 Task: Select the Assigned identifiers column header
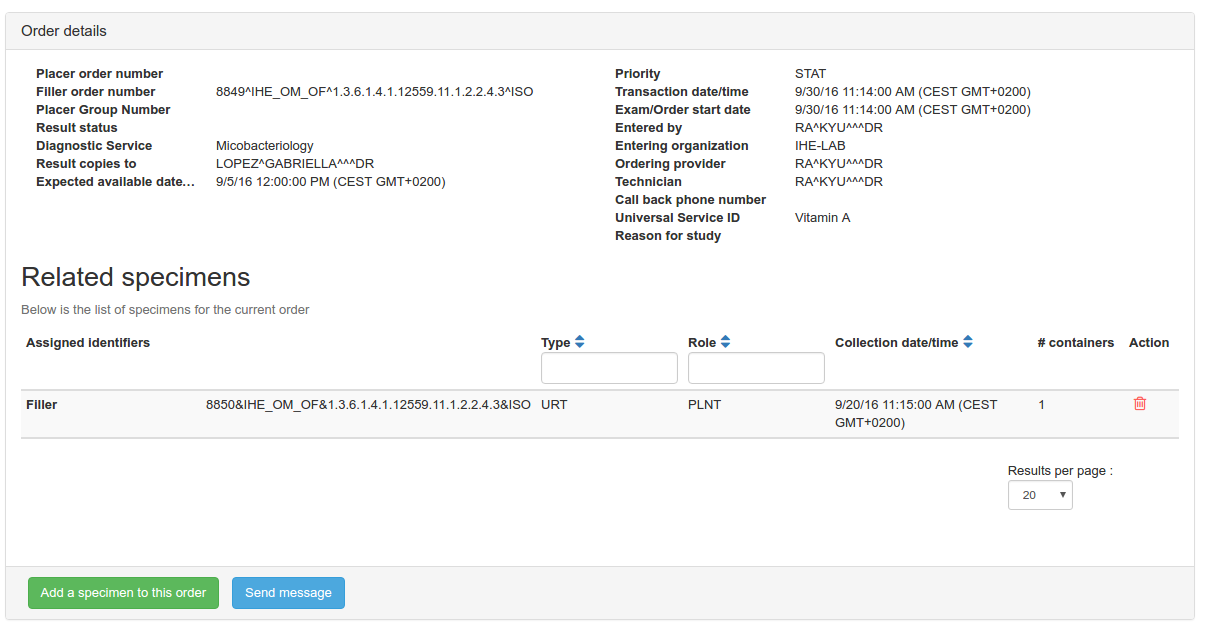(88, 343)
